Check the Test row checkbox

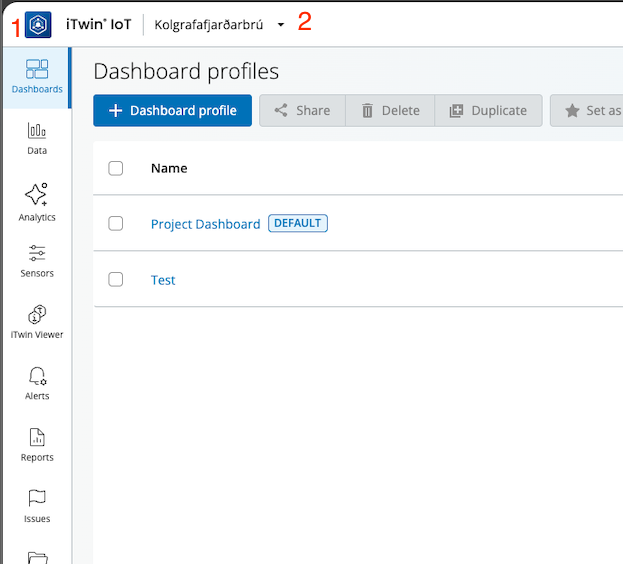[116, 280]
